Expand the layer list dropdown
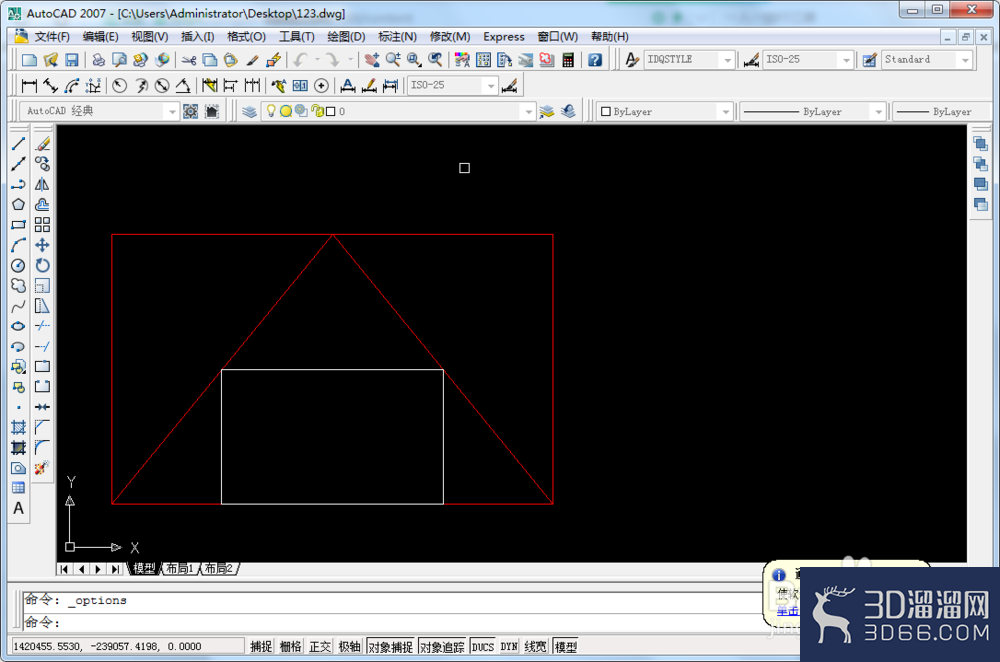 pyautogui.click(x=528, y=112)
